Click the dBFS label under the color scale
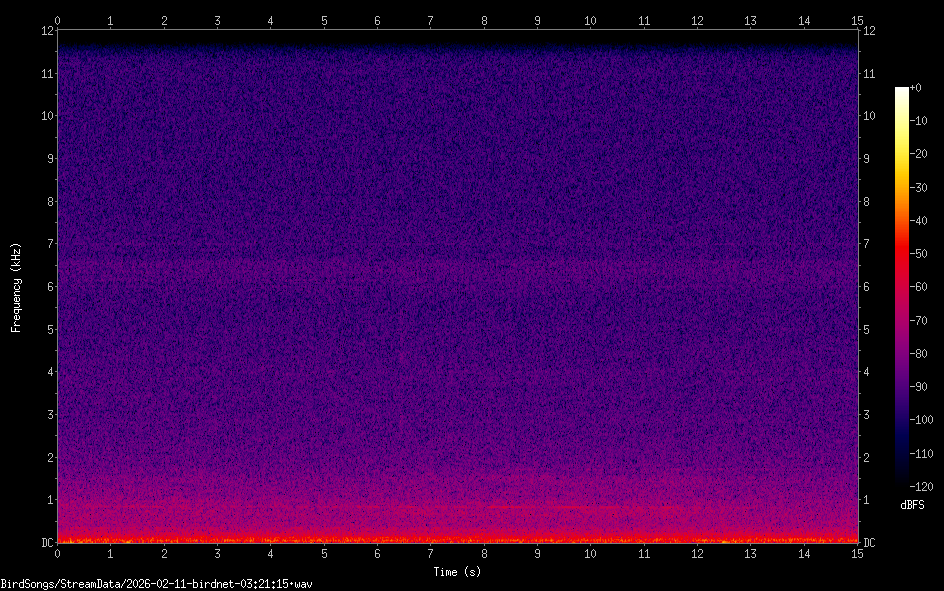944x591 pixels. point(912,505)
